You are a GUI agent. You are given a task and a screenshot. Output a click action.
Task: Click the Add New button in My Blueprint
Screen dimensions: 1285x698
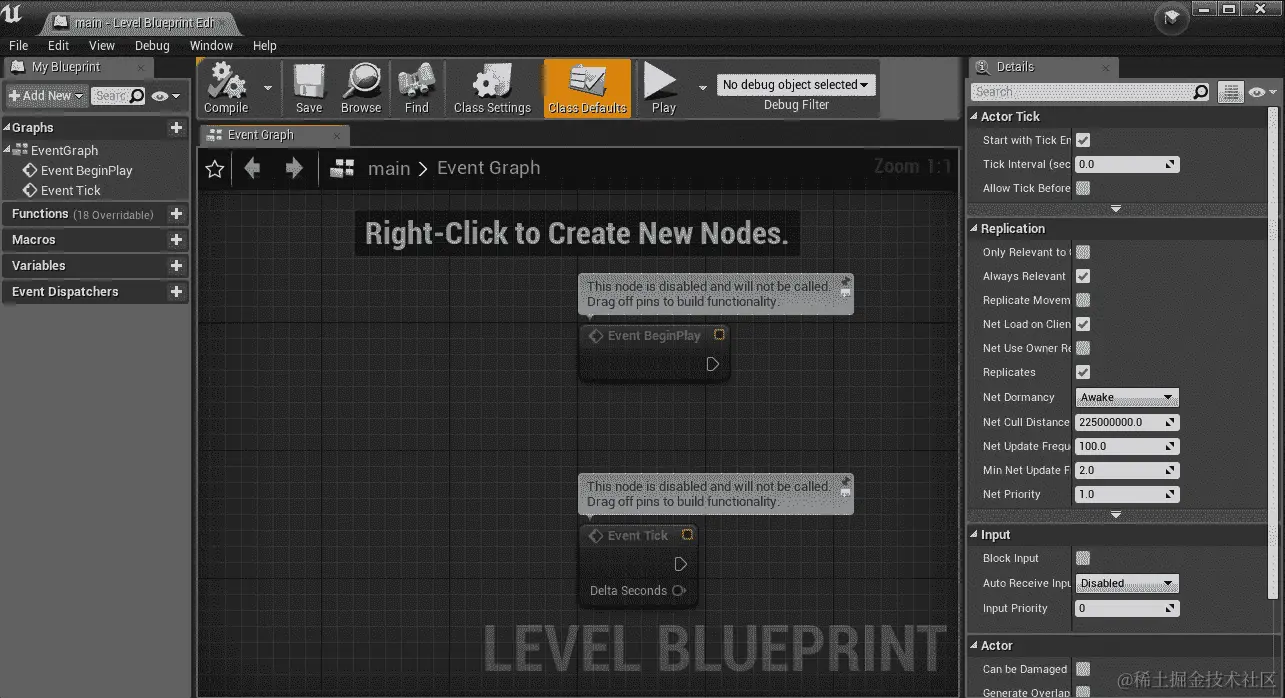point(46,96)
